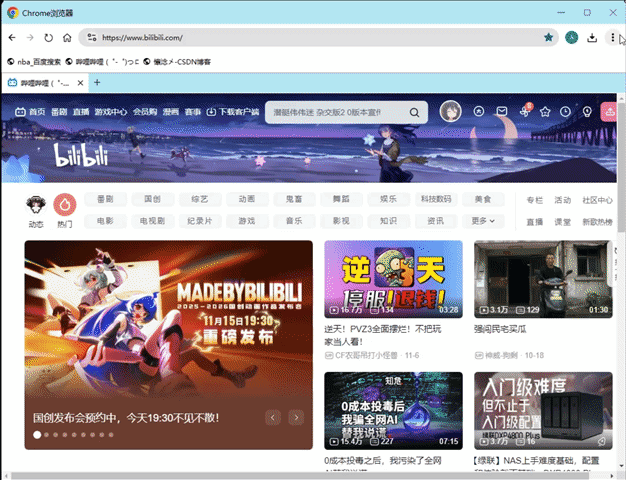This screenshot has height=480, width=626.
Task: Click the MADEBYBILIBILI carousel banner
Action: point(168,345)
